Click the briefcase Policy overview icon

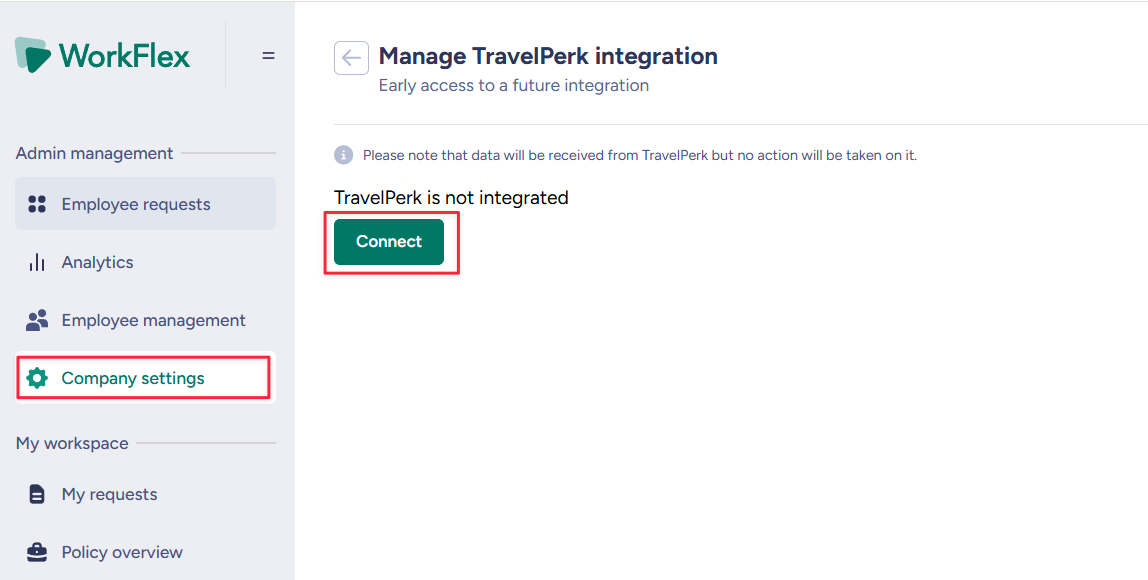[x=37, y=552]
